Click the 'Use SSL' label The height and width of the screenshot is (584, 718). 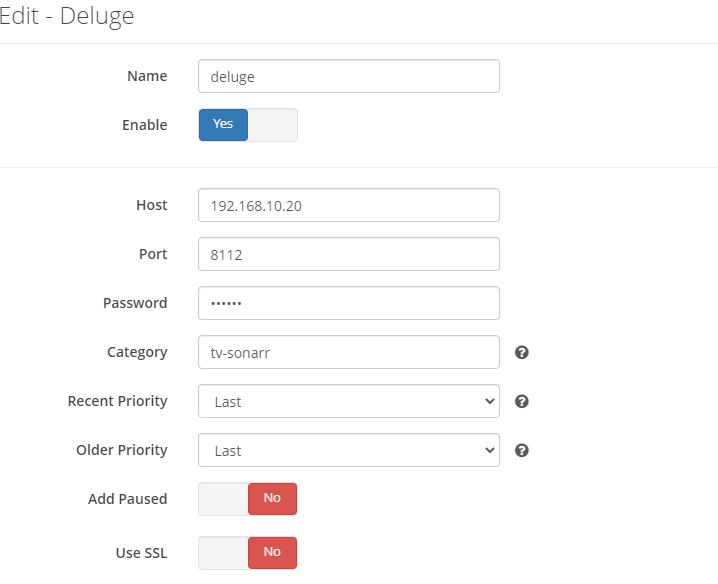click(x=141, y=553)
